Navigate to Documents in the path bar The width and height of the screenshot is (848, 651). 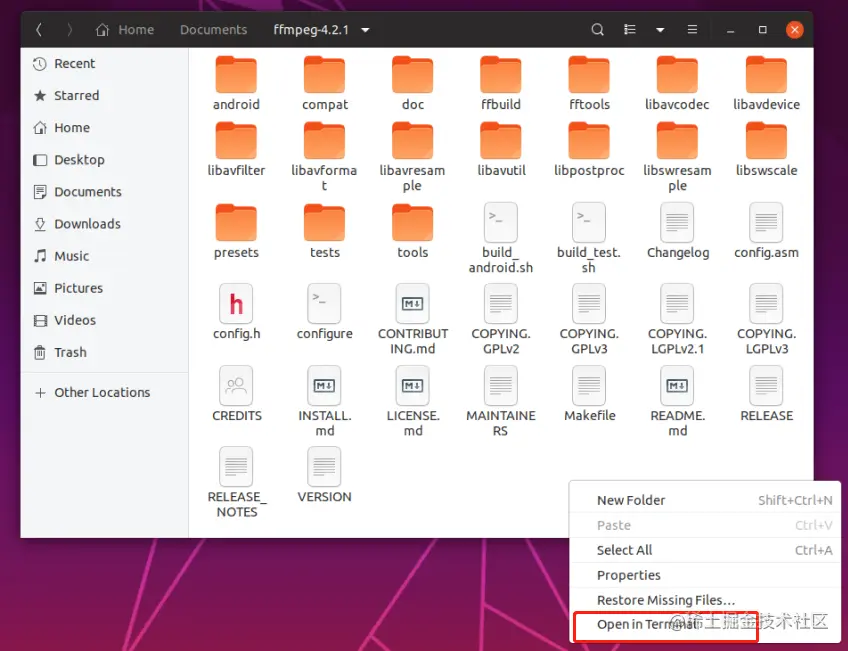tap(214, 30)
